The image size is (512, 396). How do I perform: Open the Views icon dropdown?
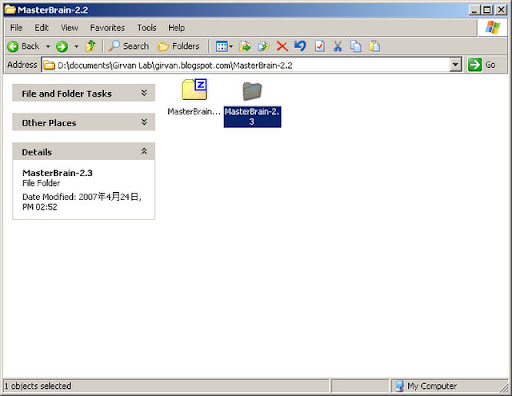(224, 46)
